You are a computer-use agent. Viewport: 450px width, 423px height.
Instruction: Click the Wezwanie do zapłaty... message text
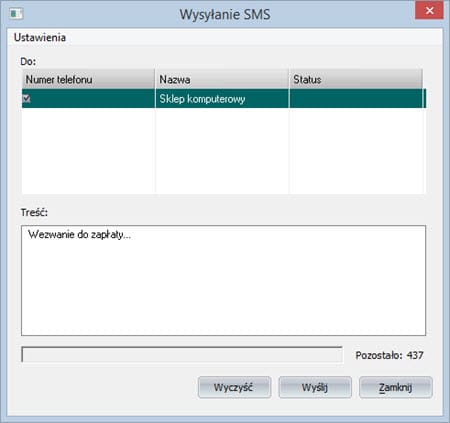[x=79, y=235]
